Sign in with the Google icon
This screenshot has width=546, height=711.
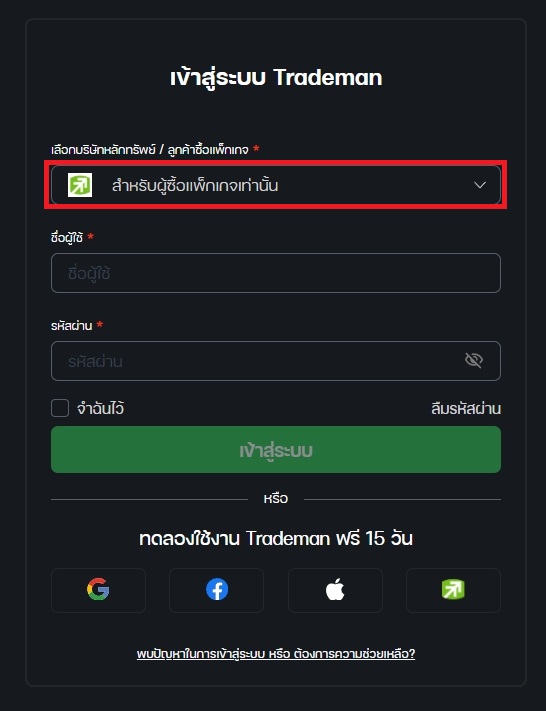[x=98, y=590]
